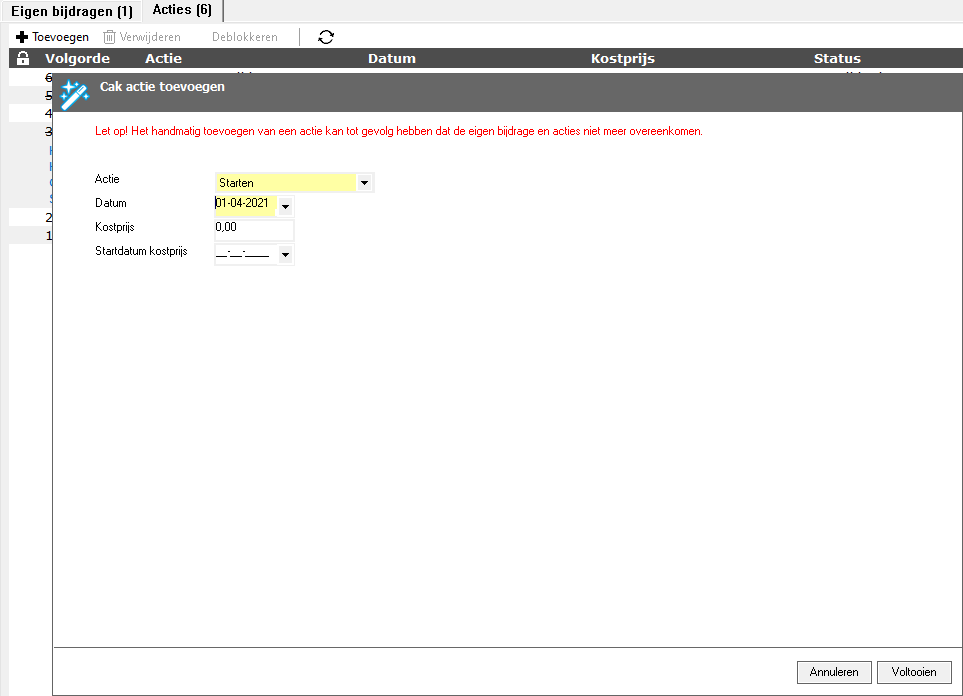This screenshot has height=696, width=963.
Task: Click the plus icon for Toevoegen
Action: [22, 37]
